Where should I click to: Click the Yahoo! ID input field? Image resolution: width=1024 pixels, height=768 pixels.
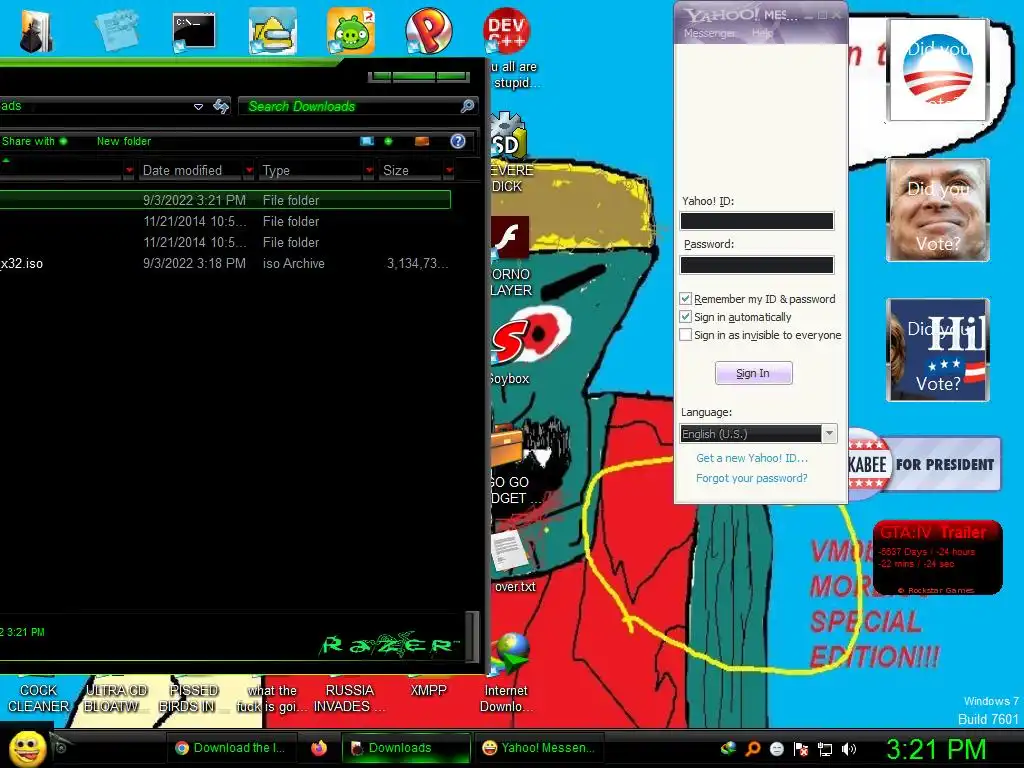pyautogui.click(x=757, y=221)
